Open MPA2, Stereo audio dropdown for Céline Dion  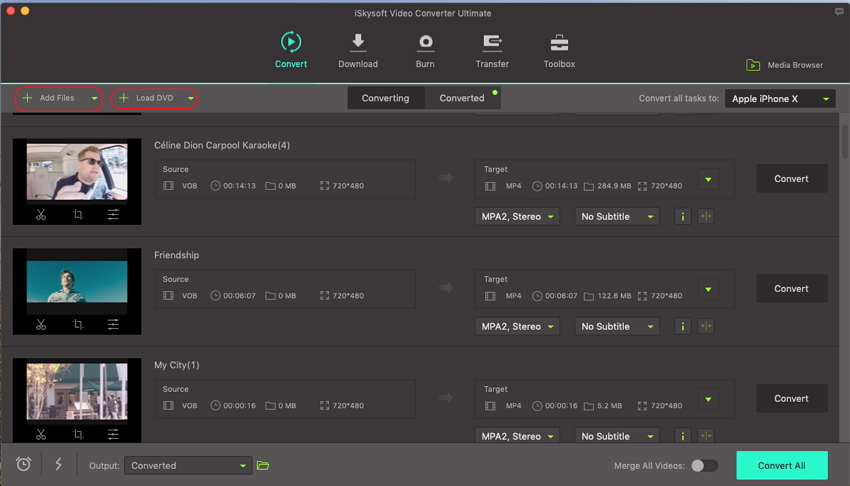517,216
